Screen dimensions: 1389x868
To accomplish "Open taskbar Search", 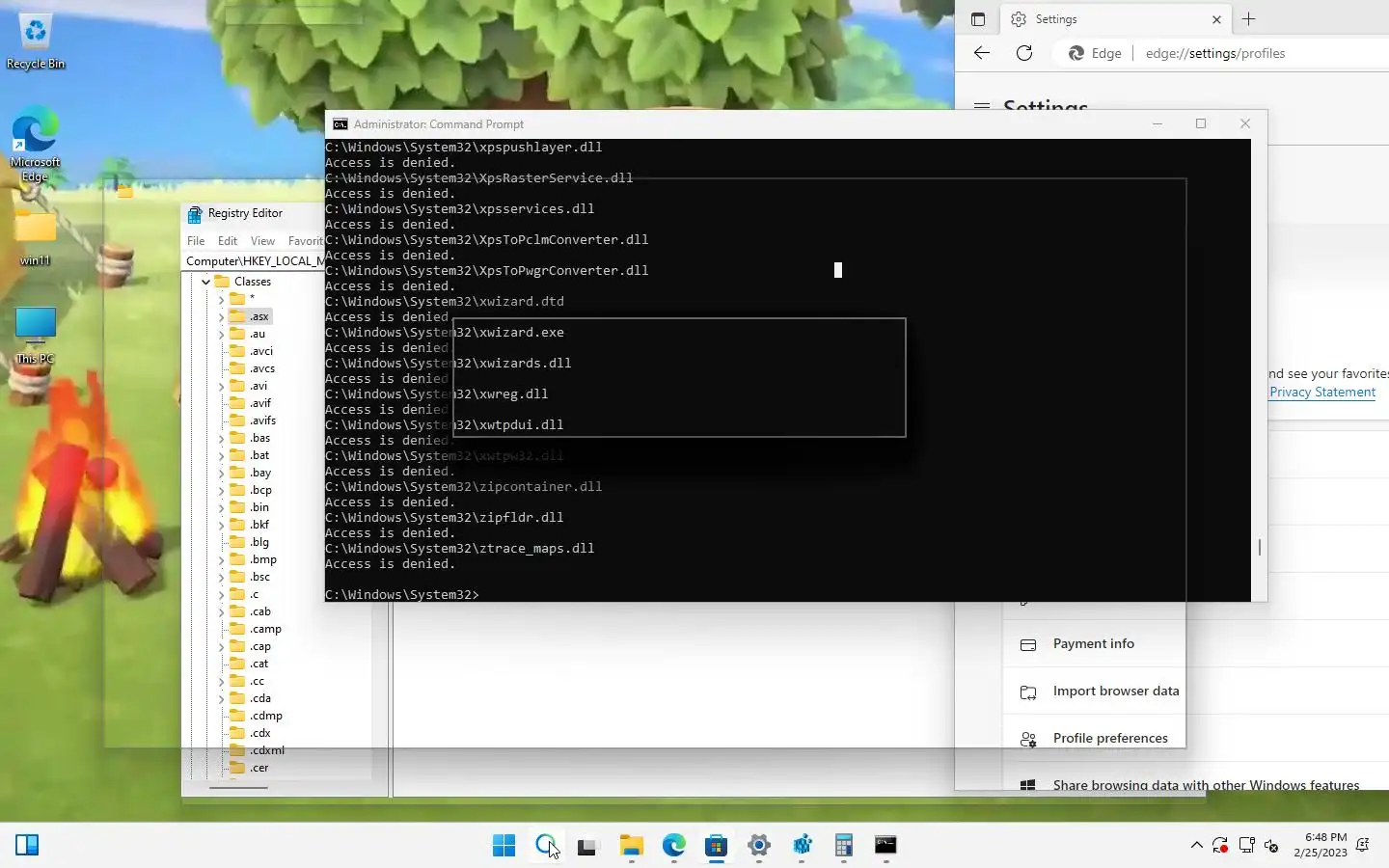I will (x=546, y=846).
